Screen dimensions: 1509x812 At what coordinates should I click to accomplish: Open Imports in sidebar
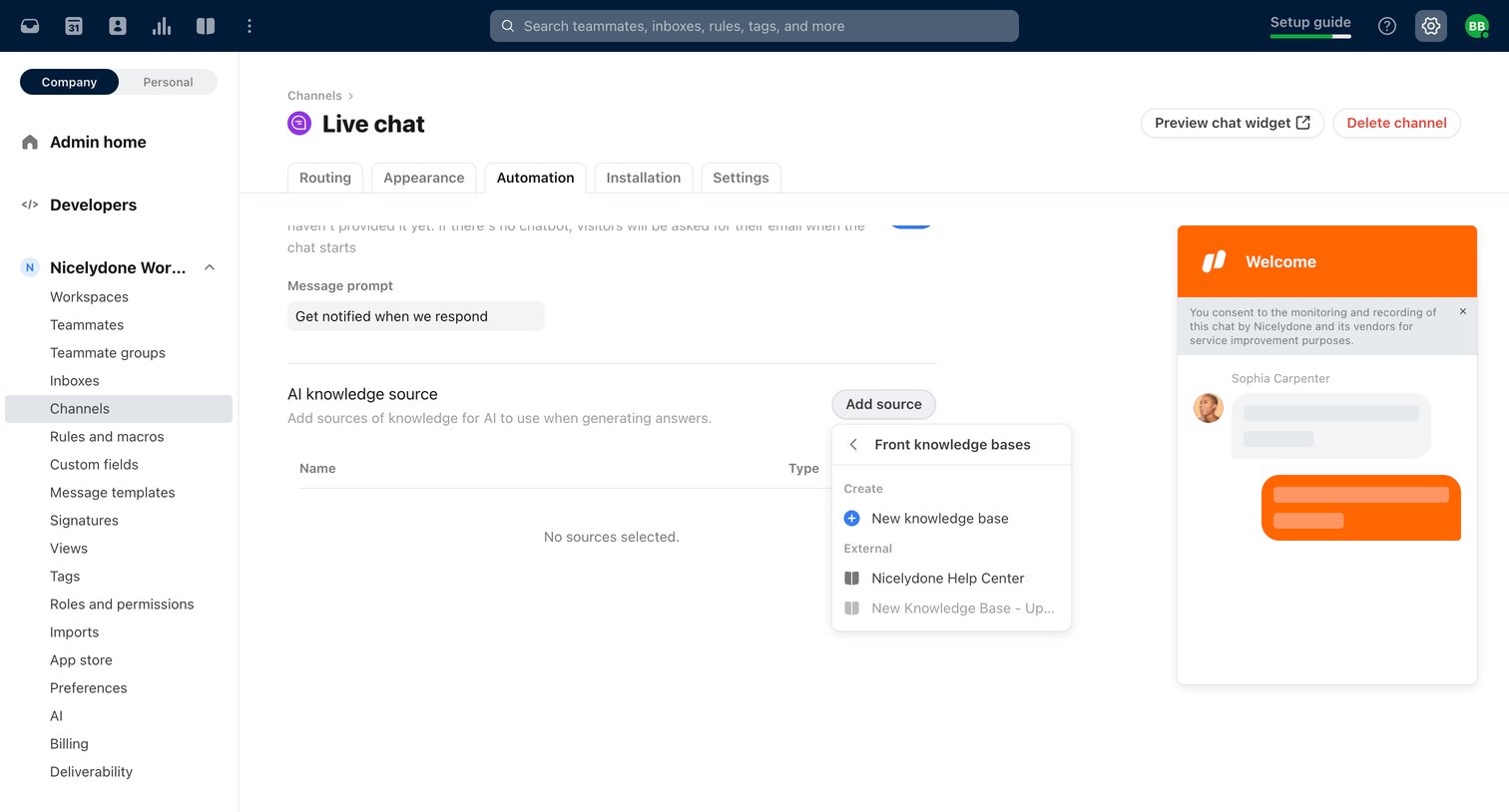click(x=75, y=632)
